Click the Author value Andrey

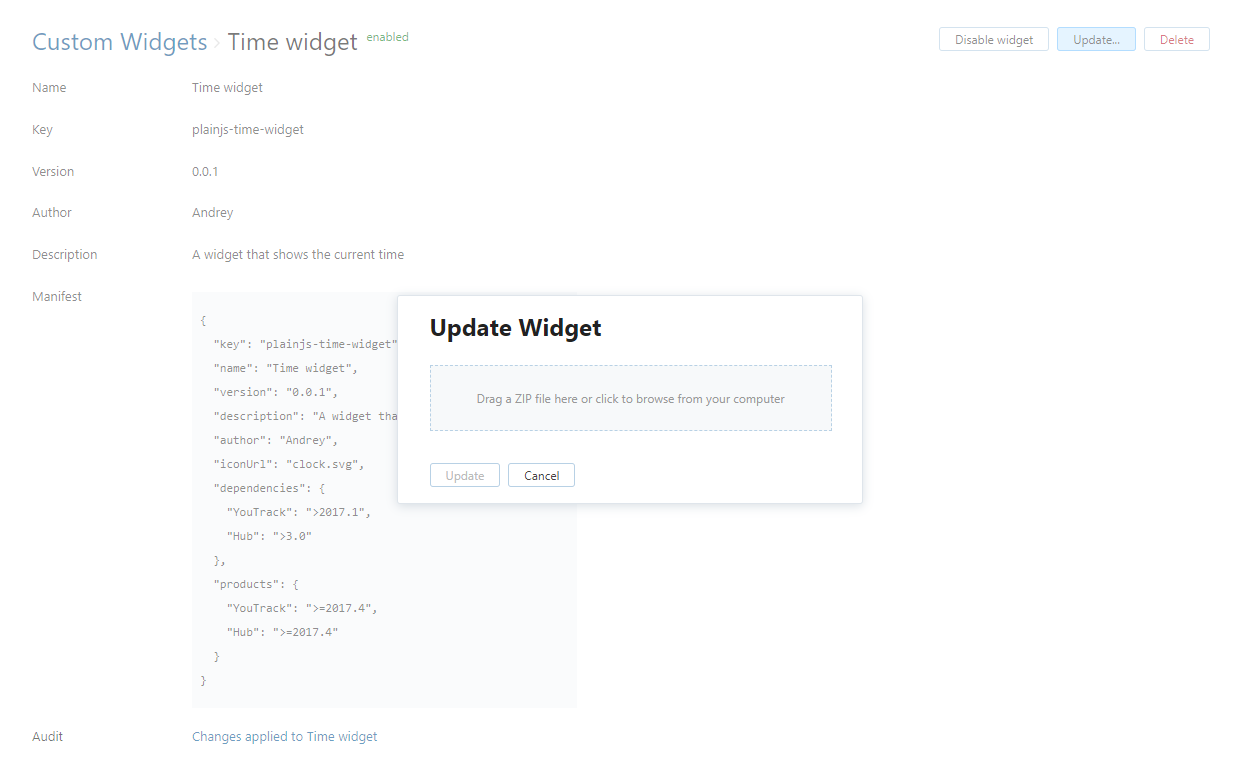click(x=212, y=213)
